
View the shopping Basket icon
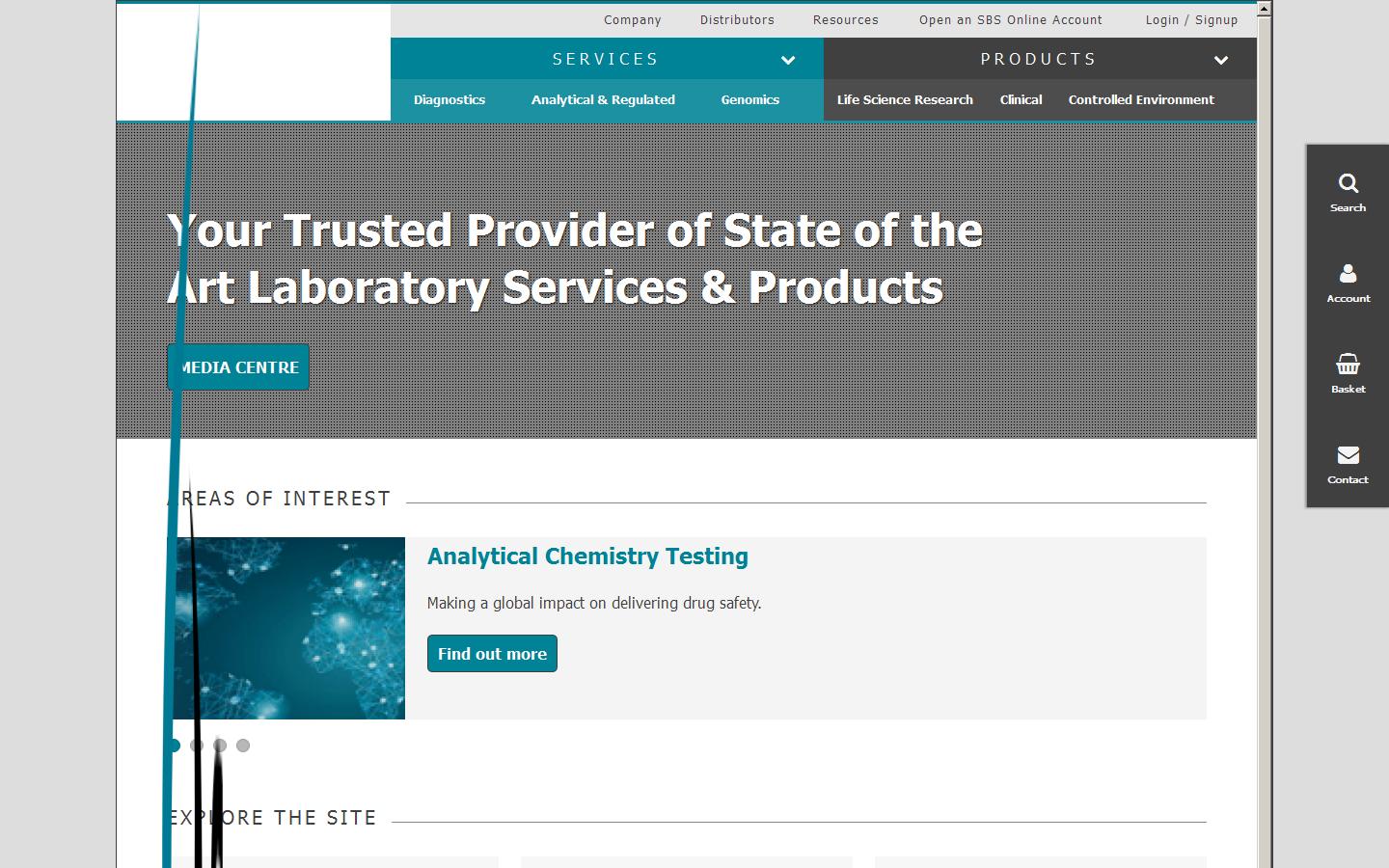click(x=1348, y=372)
